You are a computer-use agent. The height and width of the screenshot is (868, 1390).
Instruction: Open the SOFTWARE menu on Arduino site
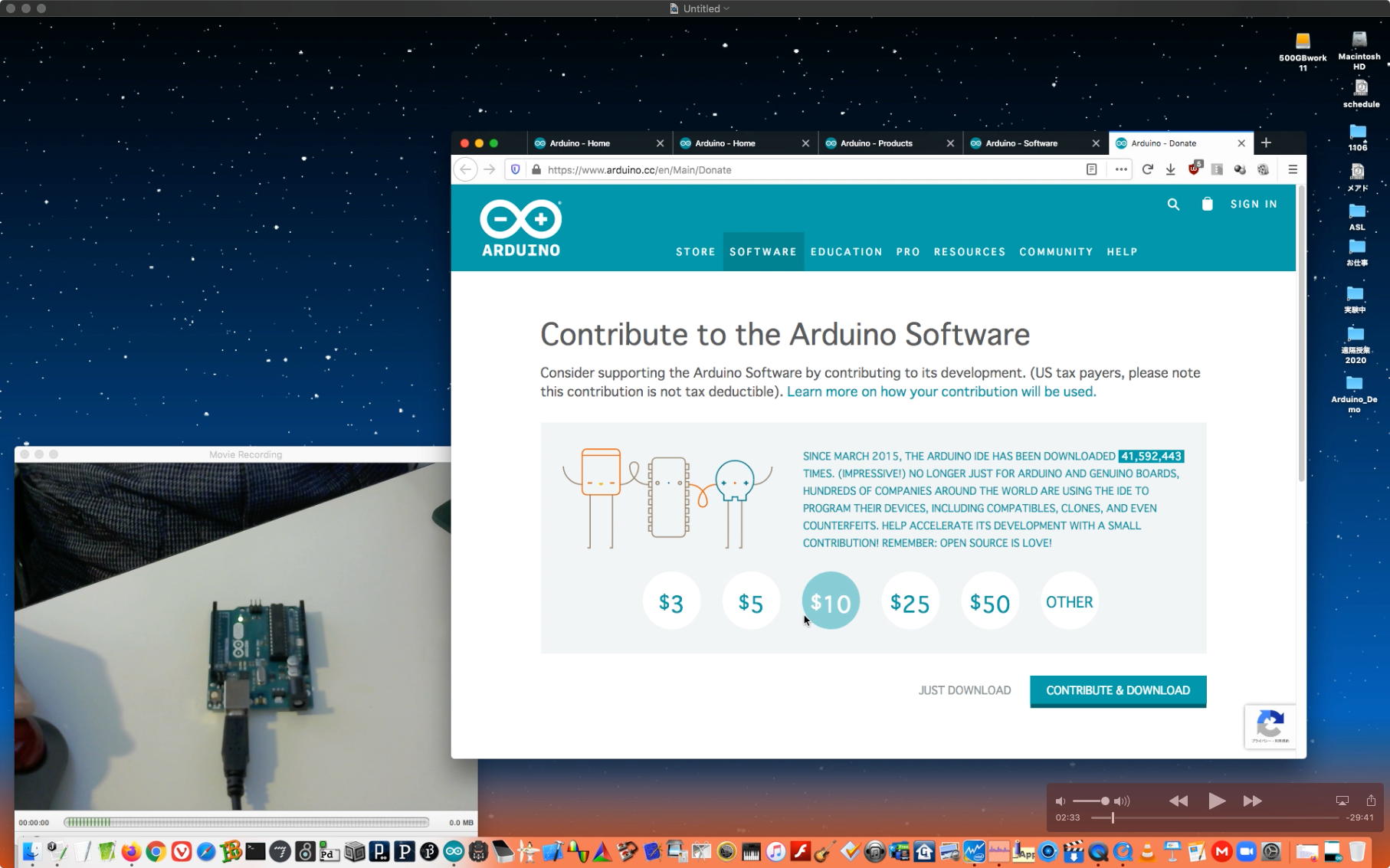pyautogui.click(x=763, y=251)
